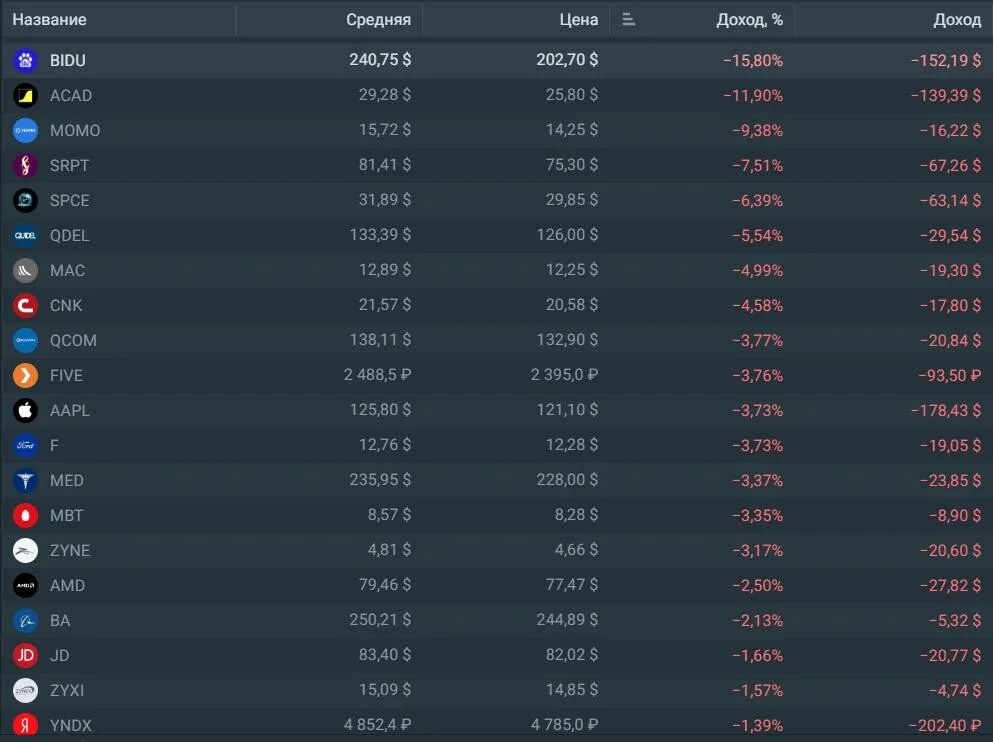Click the AAPL Apple logo icon
The height and width of the screenshot is (742, 993).
pos(25,410)
